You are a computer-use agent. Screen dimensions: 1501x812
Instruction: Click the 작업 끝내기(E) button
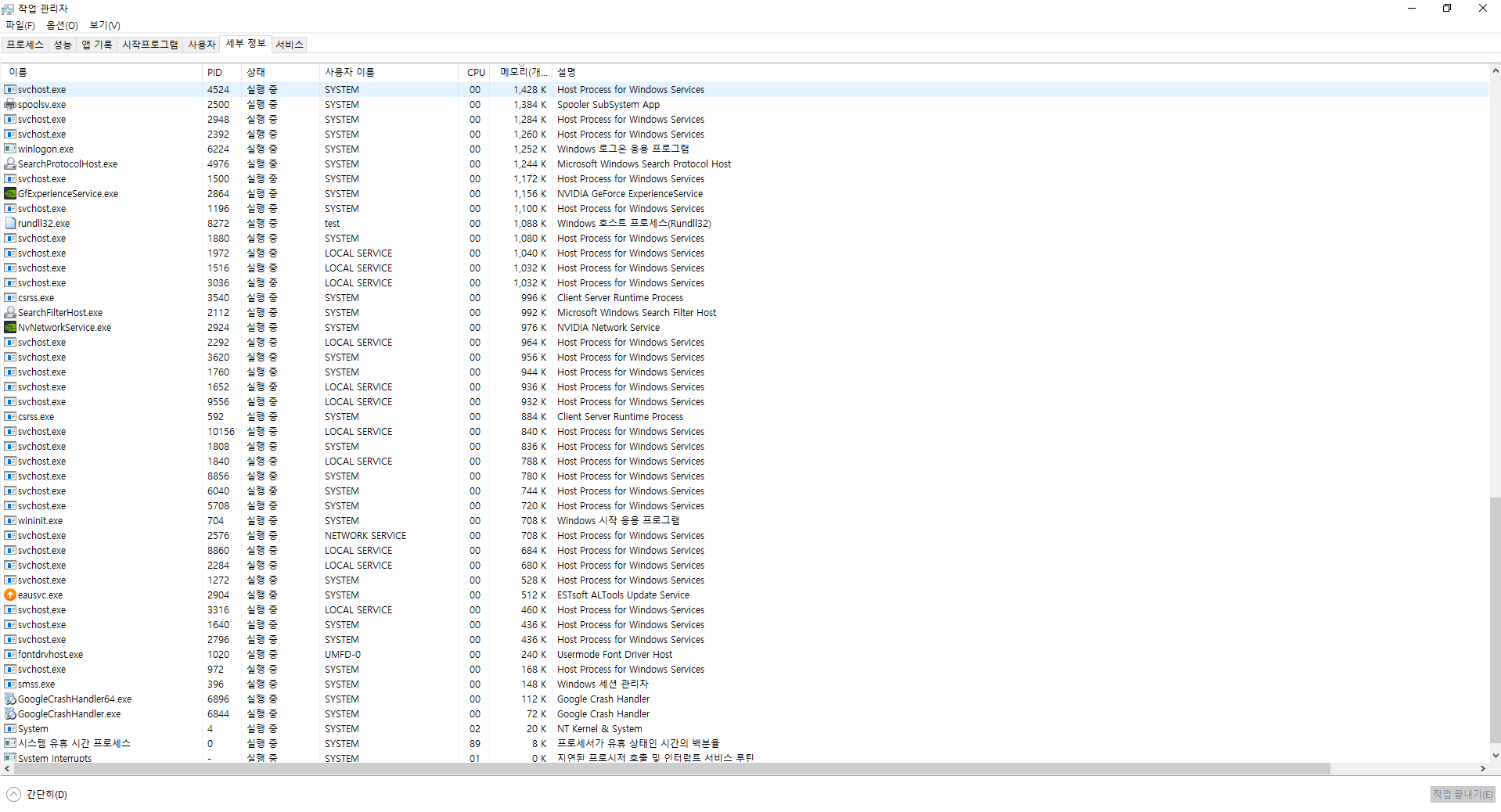click(1463, 794)
